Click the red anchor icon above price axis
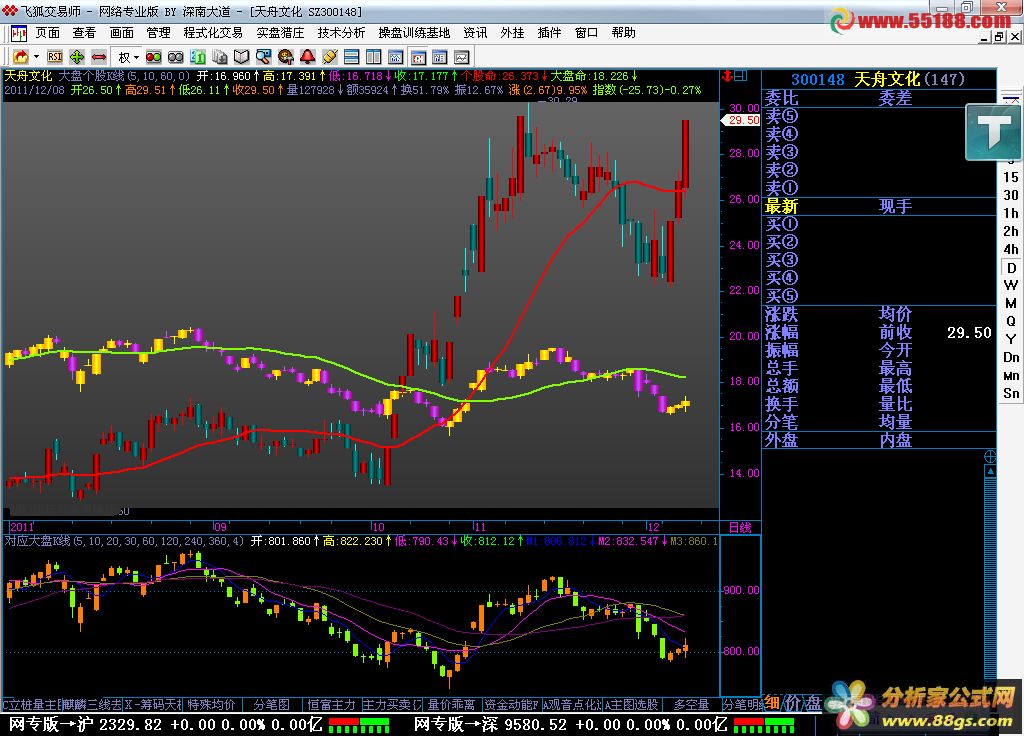The width and height of the screenshot is (1024, 736). click(727, 76)
